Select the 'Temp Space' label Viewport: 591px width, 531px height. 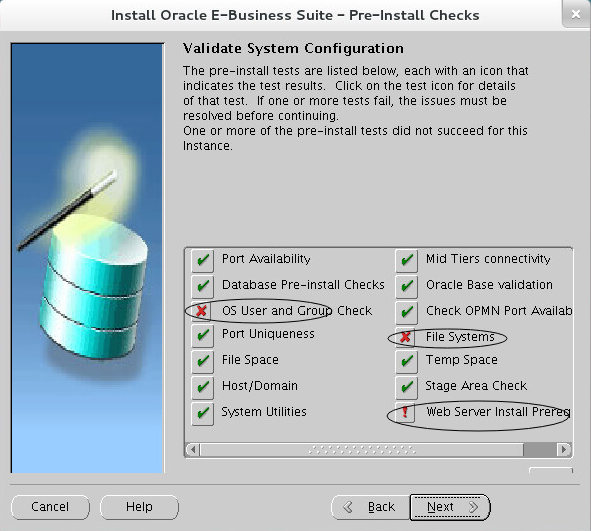(462, 360)
